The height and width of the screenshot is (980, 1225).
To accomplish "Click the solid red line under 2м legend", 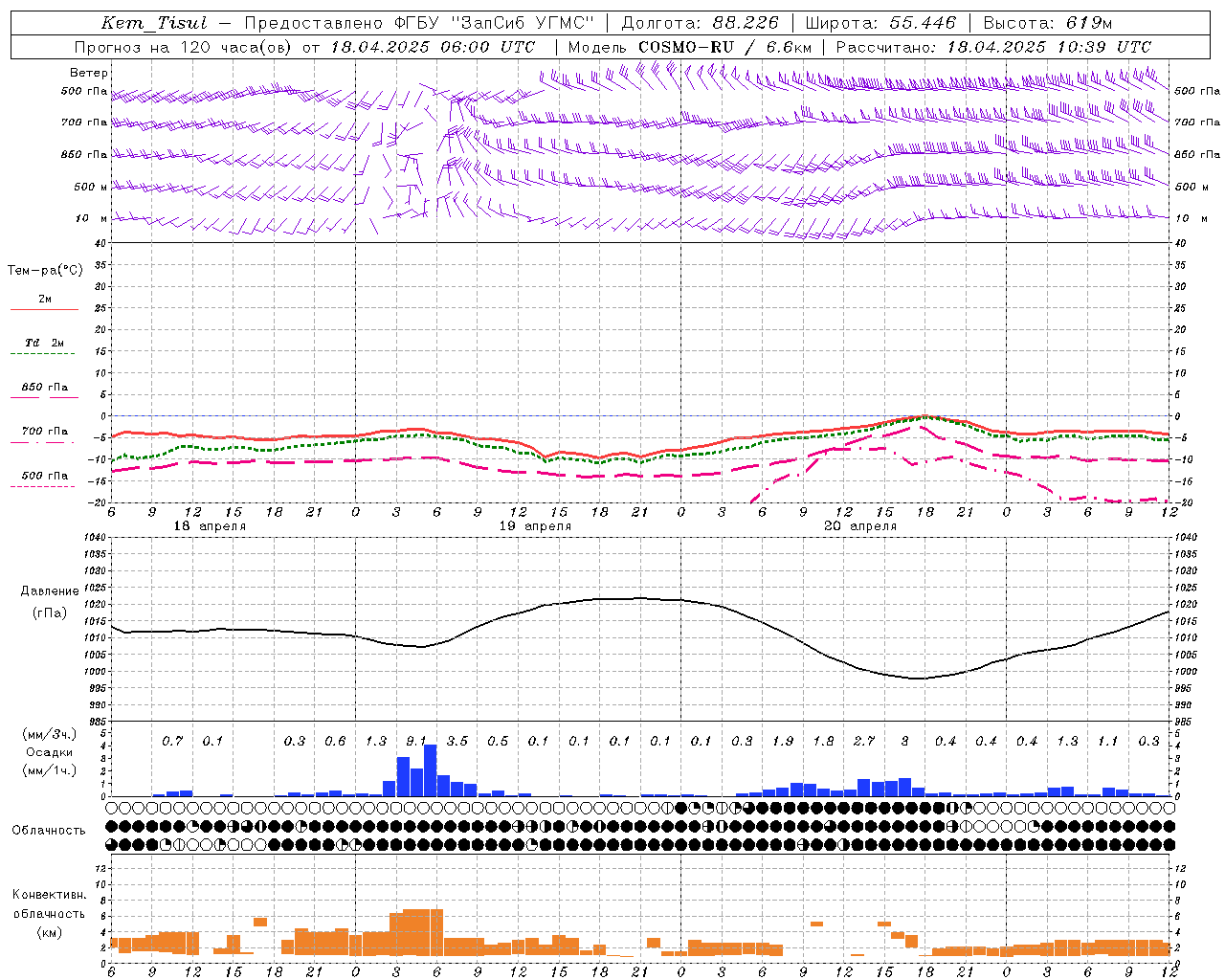I will 44,309.
